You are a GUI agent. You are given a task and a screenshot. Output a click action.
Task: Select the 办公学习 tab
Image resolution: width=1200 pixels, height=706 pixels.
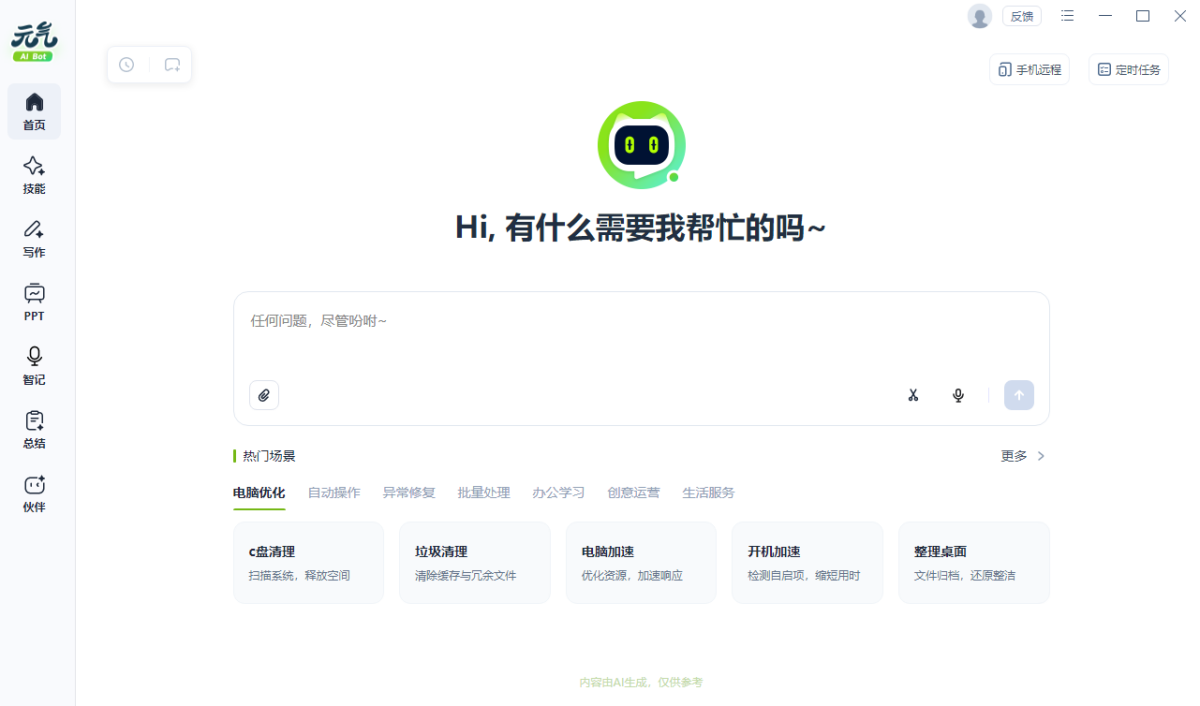point(558,493)
